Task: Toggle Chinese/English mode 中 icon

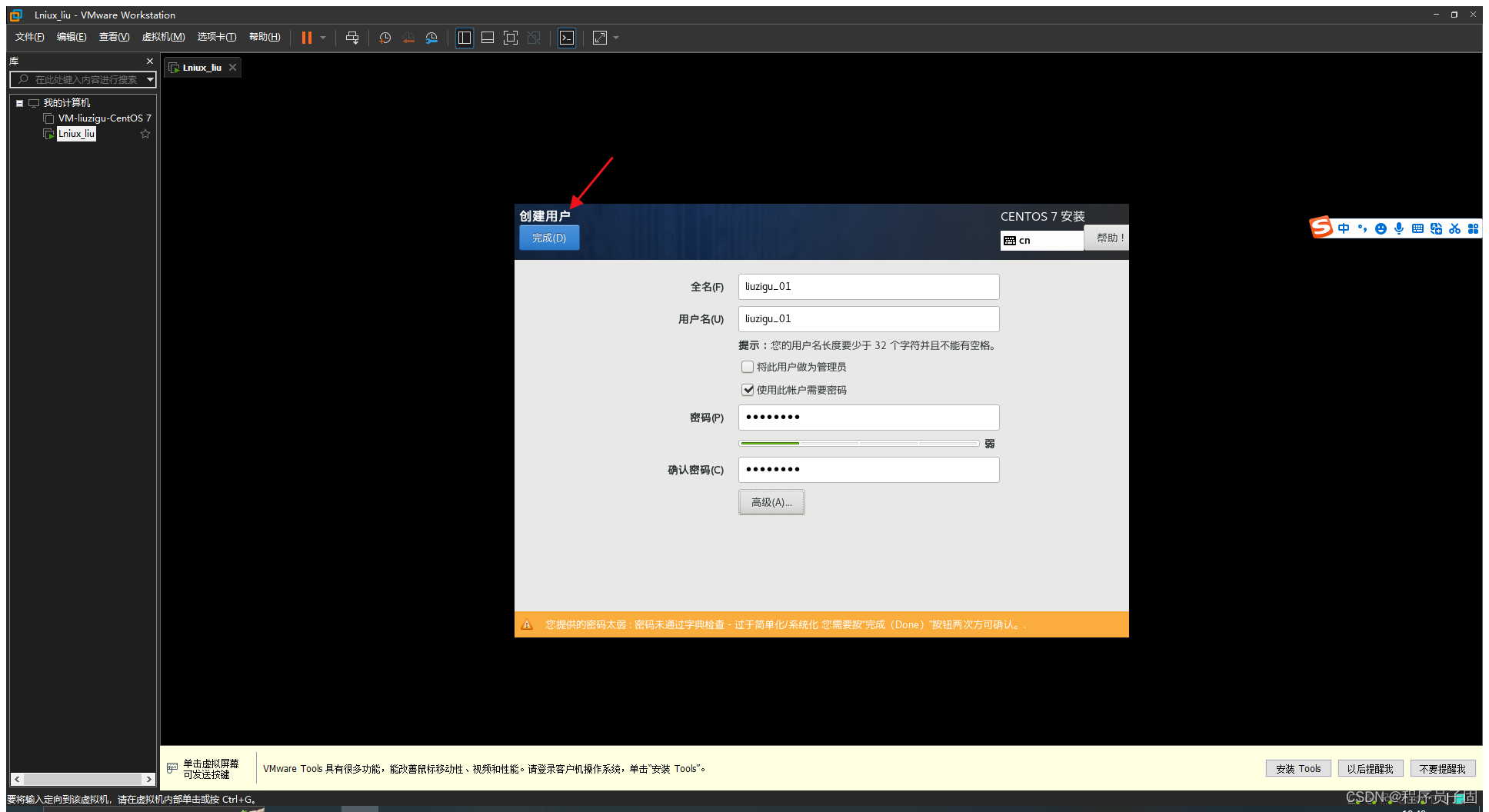Action: tap(1344, 228)
